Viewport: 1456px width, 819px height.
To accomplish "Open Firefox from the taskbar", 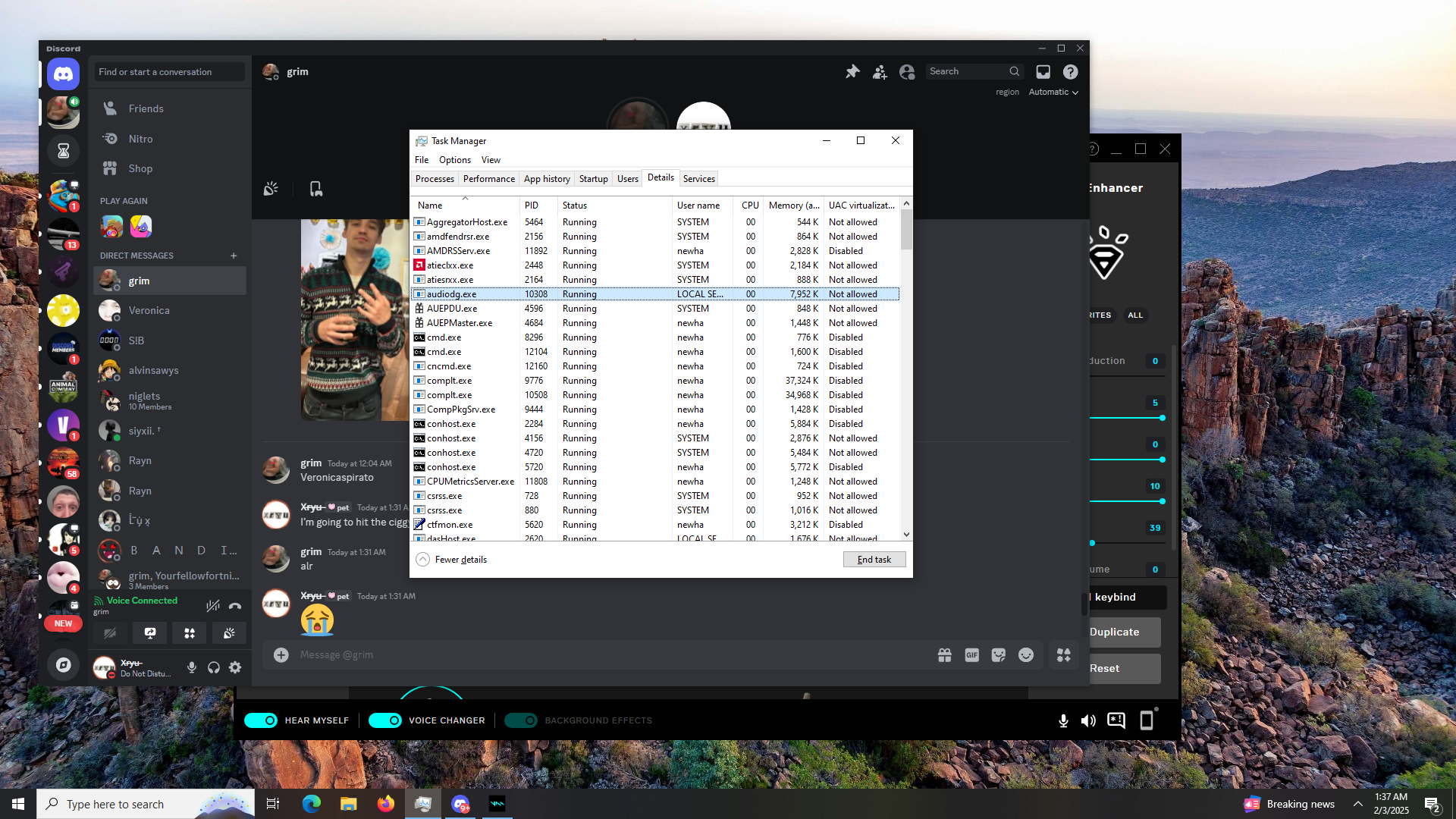I will click(386, 804).
